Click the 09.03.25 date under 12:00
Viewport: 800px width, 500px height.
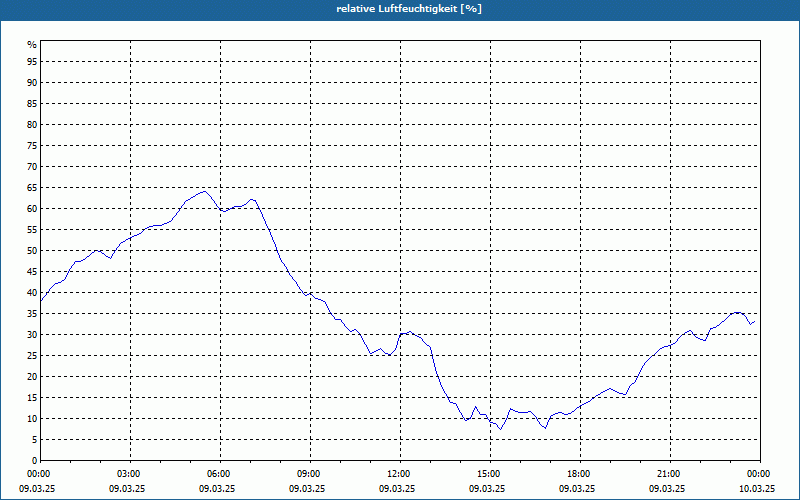click(396, 489)
